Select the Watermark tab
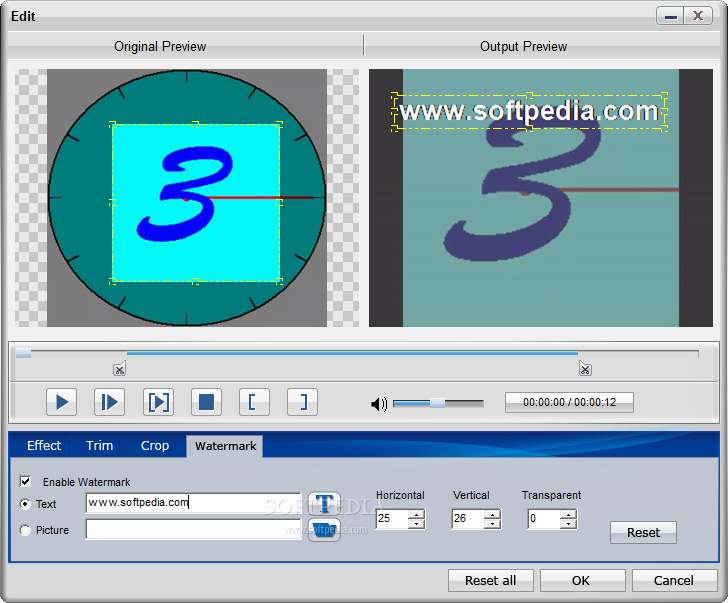Screen dimensions: 728x603 click(x=225, y=446)
